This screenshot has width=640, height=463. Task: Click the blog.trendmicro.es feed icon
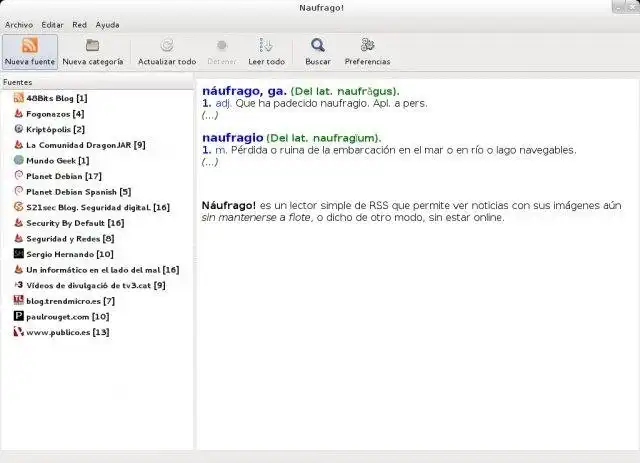[19, 300]
